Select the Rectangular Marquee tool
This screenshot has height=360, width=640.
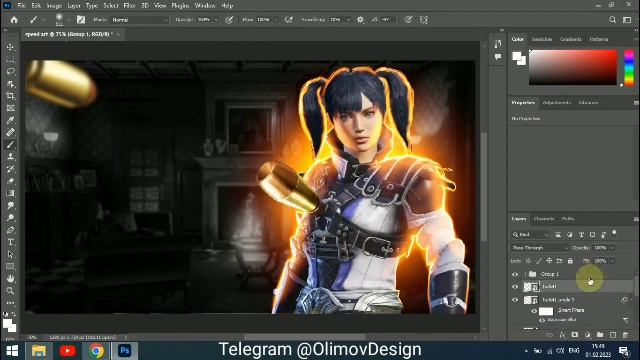click(11, 60)
